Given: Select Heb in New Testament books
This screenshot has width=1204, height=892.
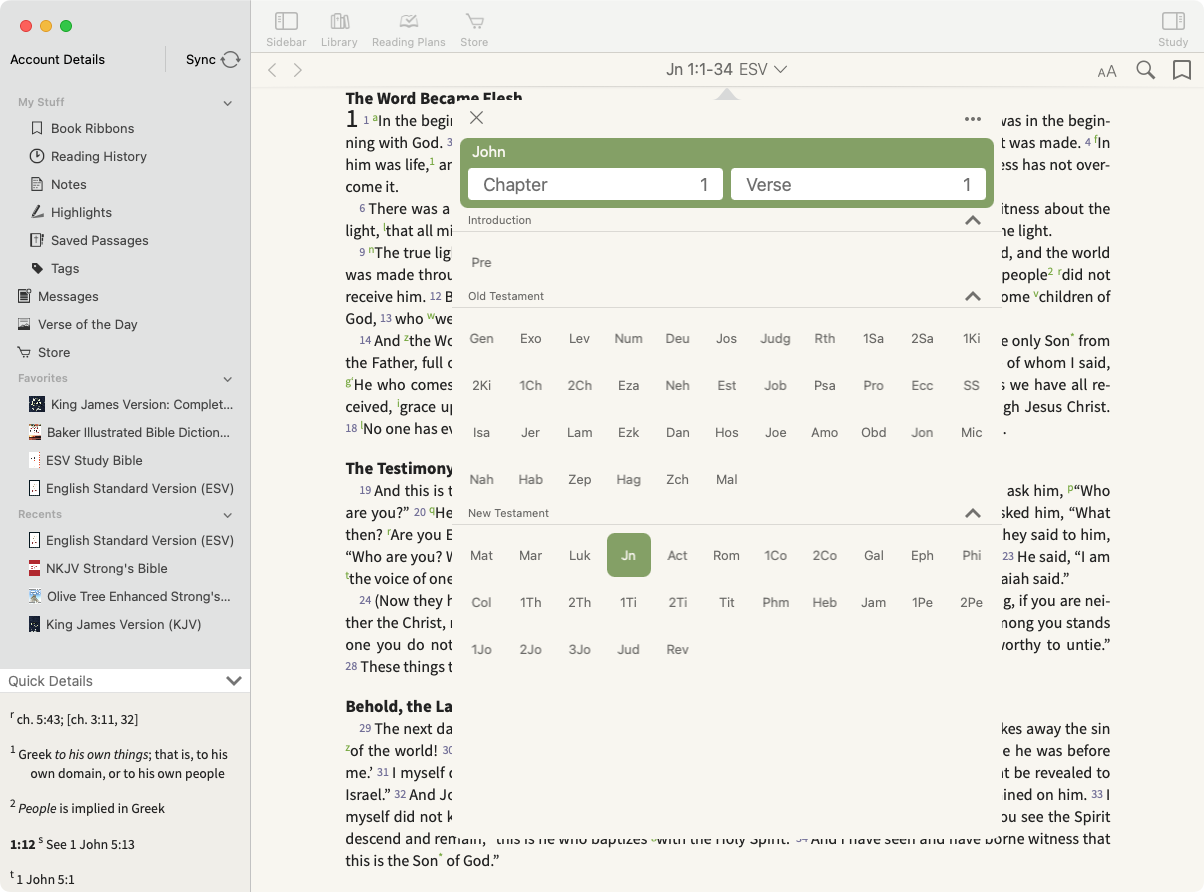Looking at the screenshot, I should (824, 602).
